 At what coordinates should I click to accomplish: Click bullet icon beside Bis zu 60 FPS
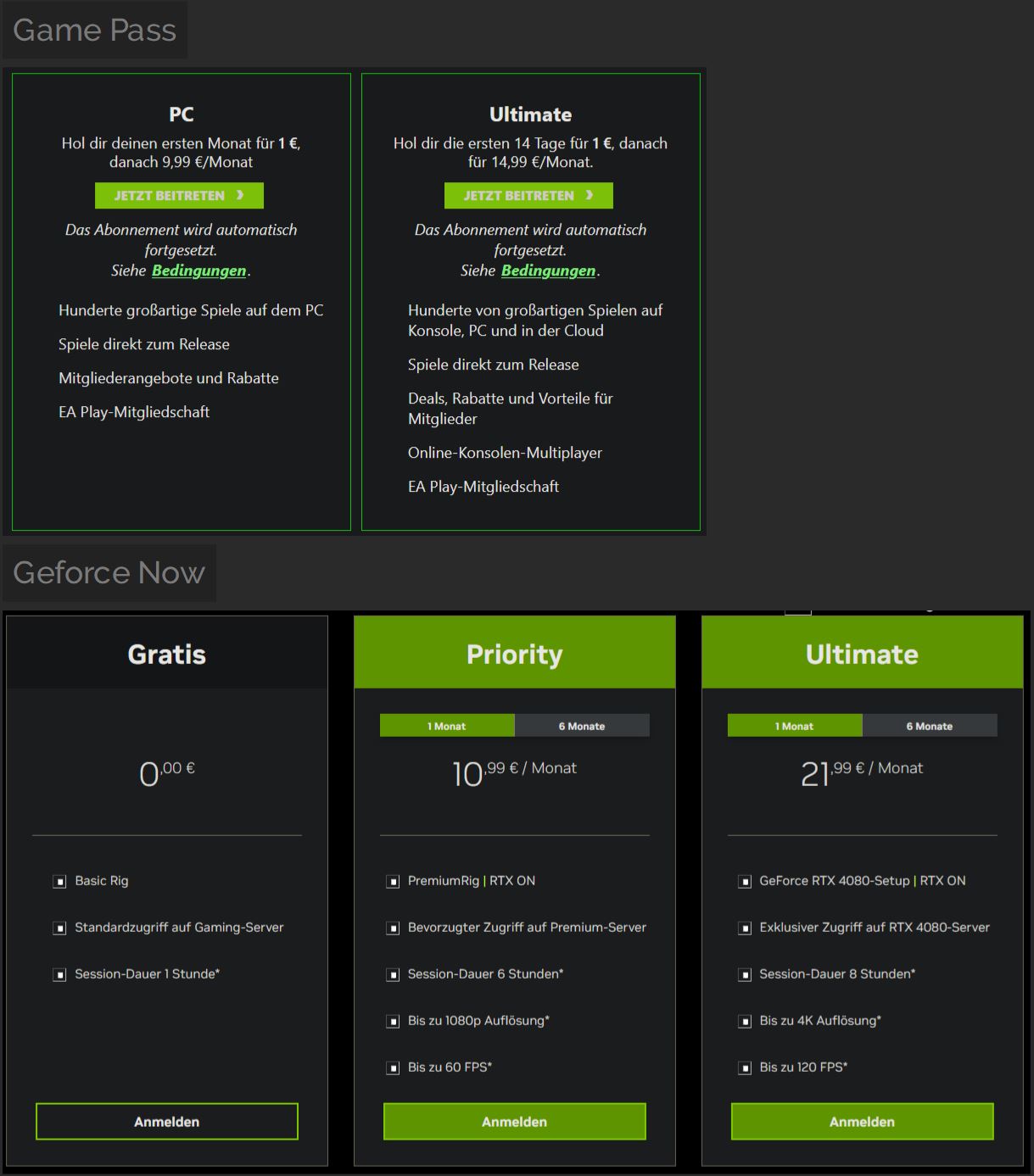(393, 1068)
